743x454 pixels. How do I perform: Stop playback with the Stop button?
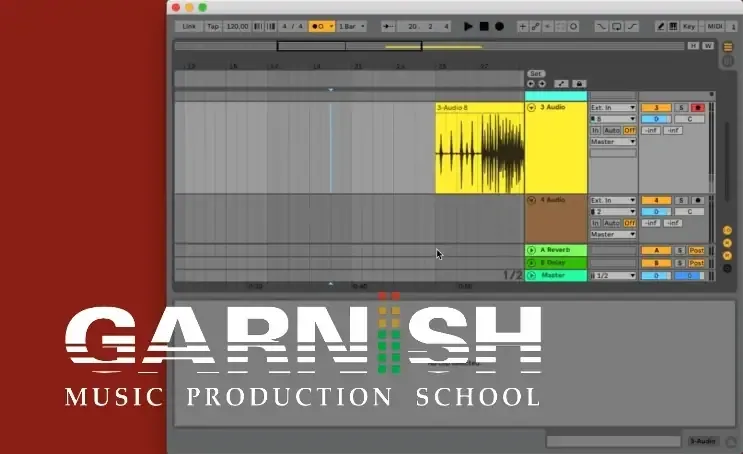click(x=484, y=27)
